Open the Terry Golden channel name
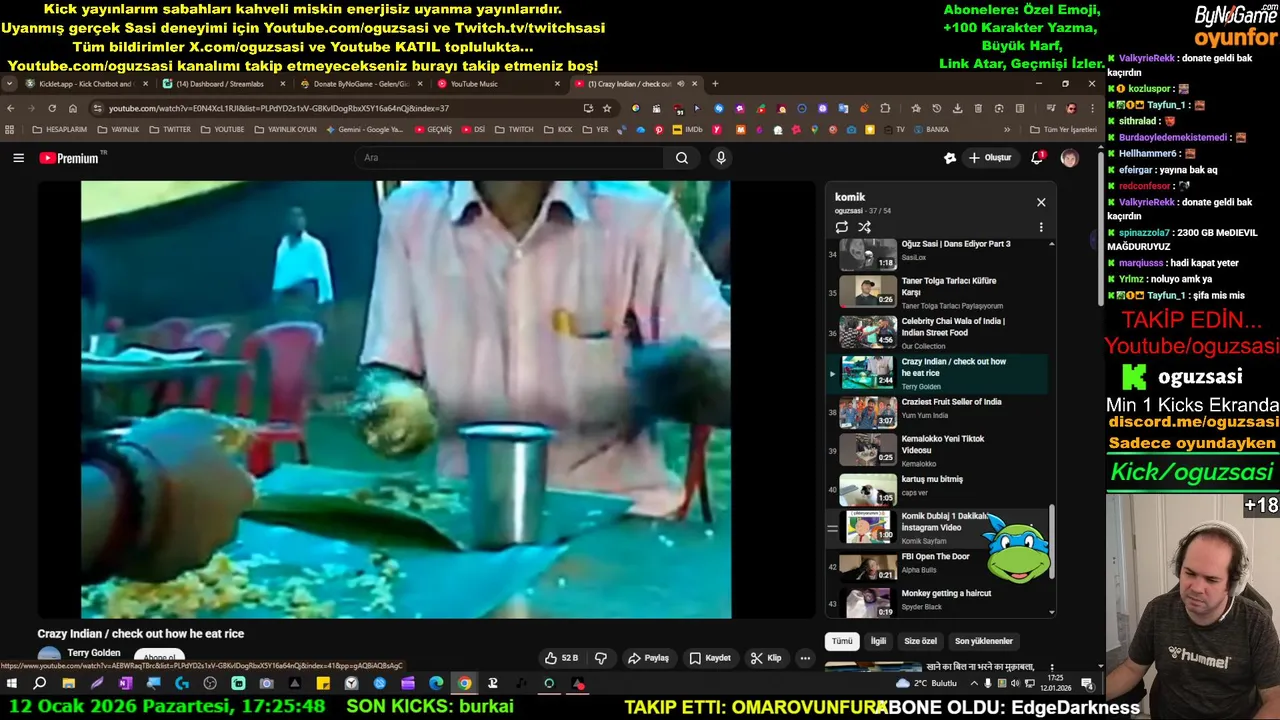 pos(94,653)
